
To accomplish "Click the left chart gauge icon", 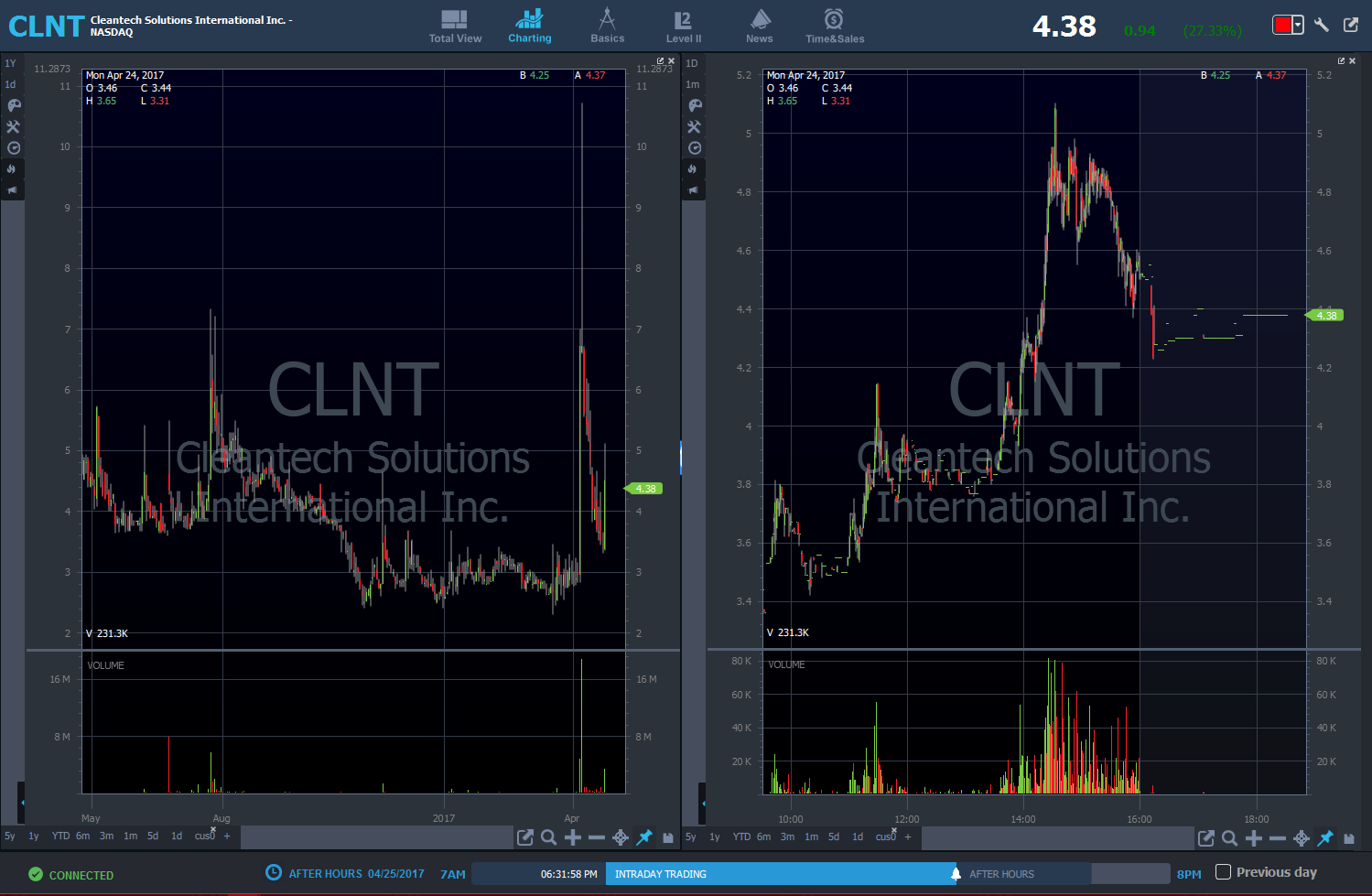I will tap(13, 147).
